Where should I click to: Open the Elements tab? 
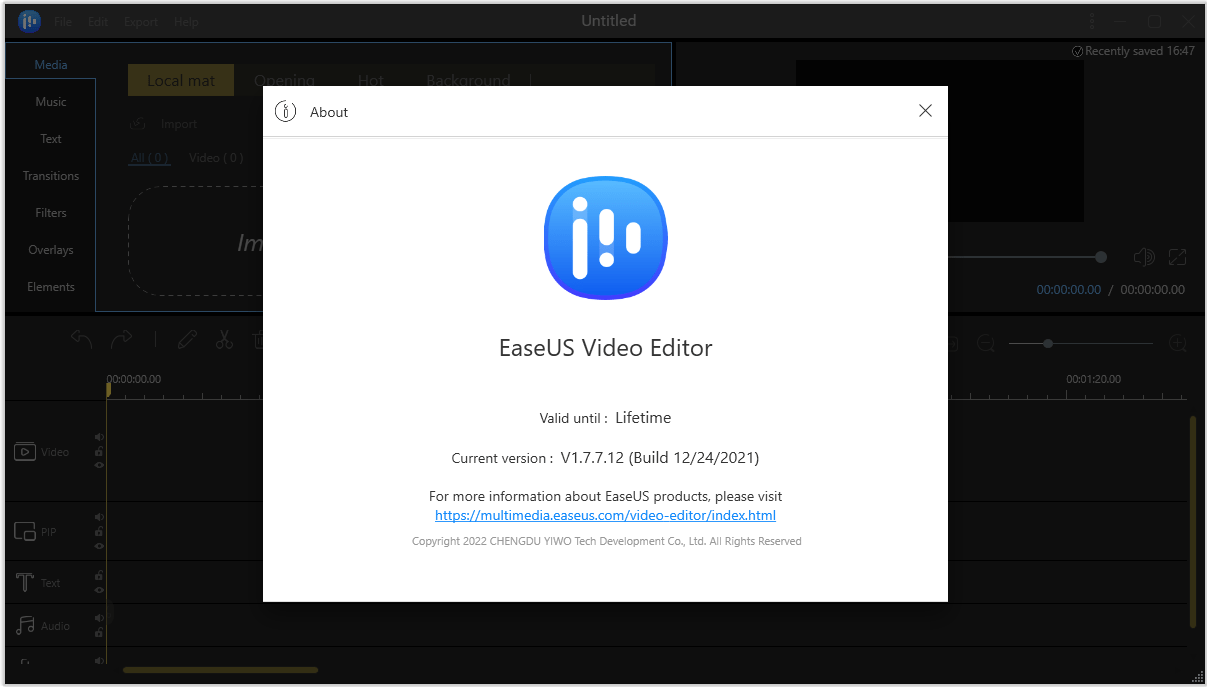click(51, 287)
